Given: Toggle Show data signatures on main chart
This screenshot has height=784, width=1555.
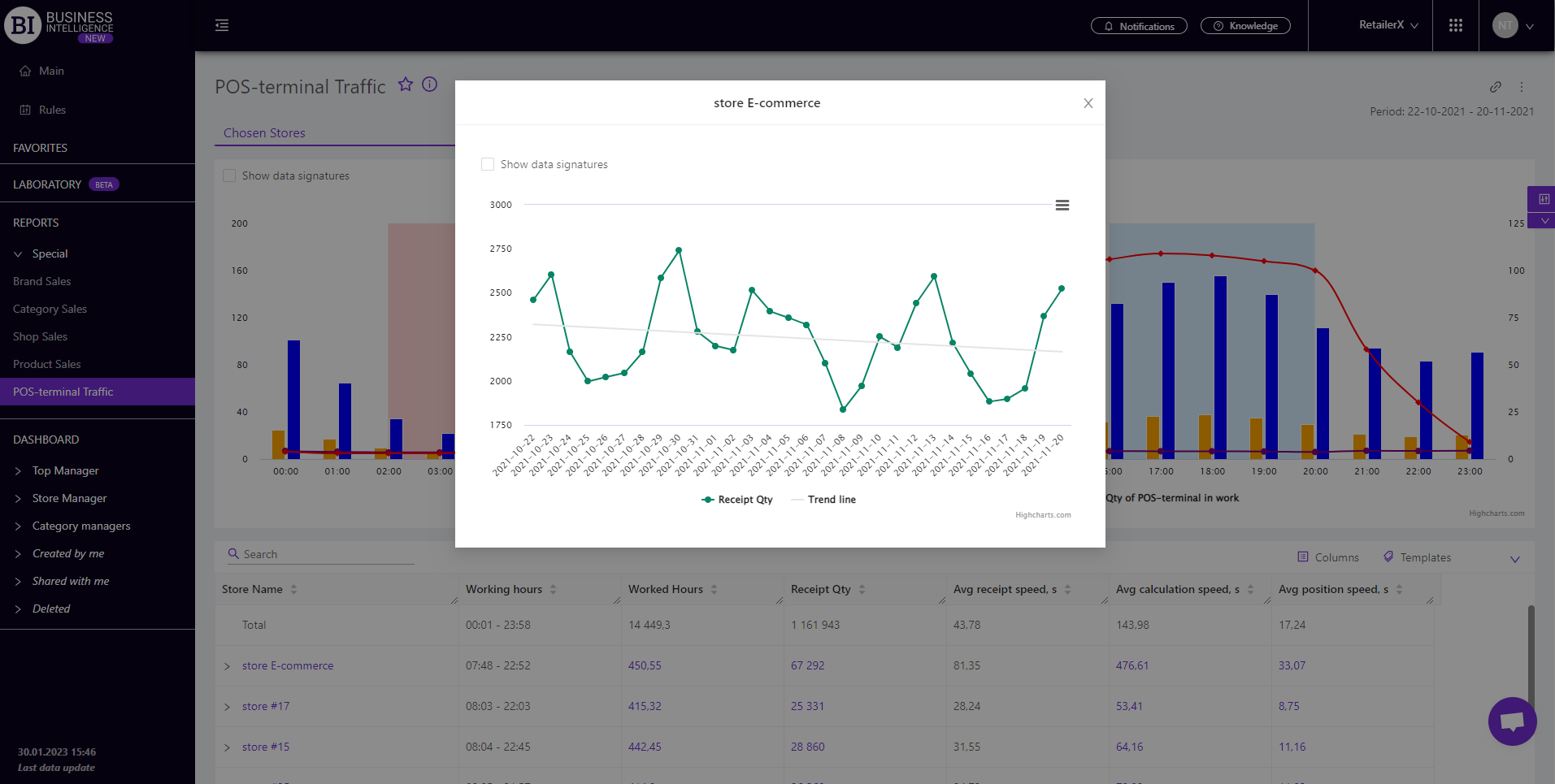Looking at the screenshot, I should click(229, 175).
